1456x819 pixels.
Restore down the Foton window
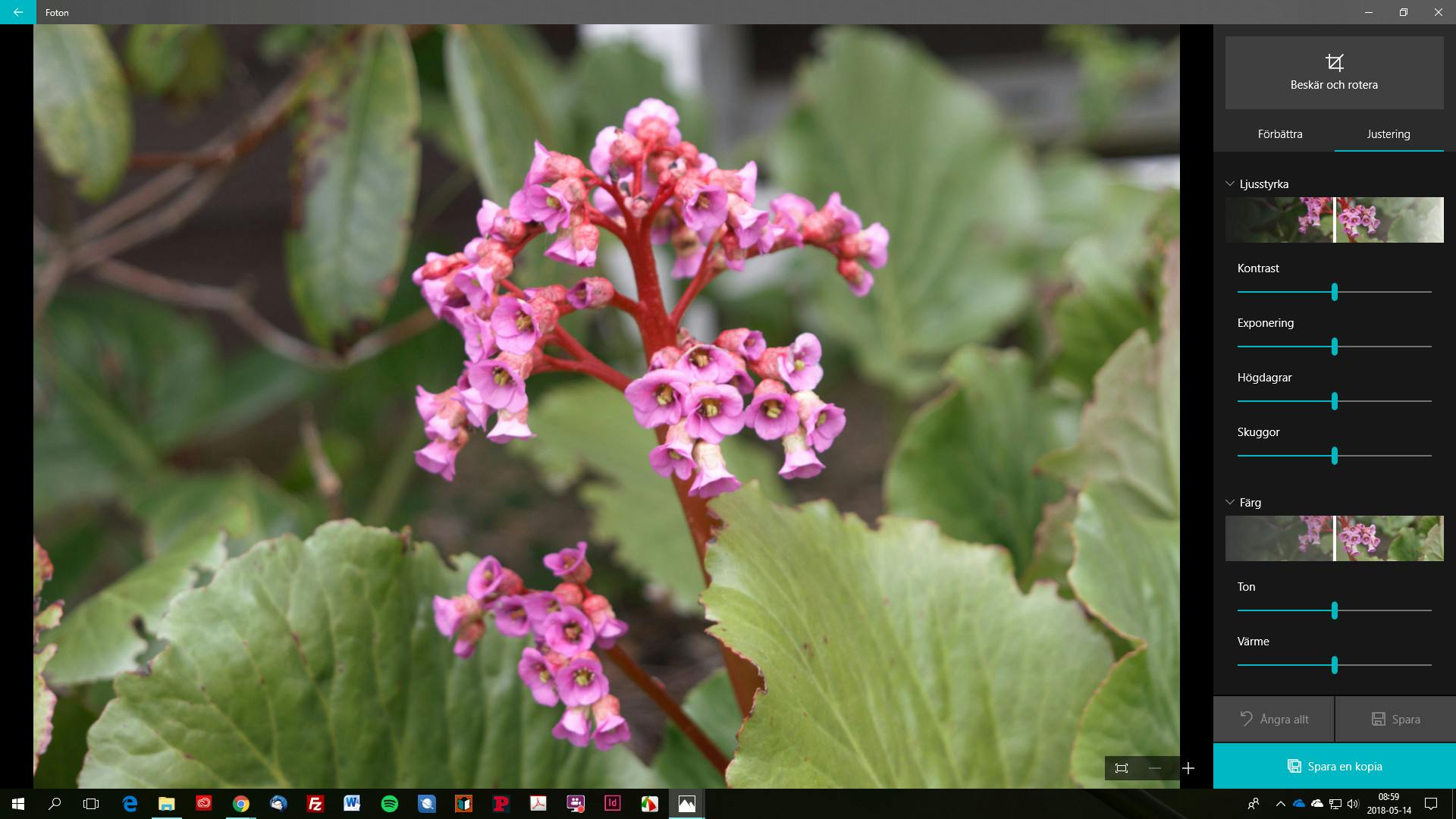1404,12
